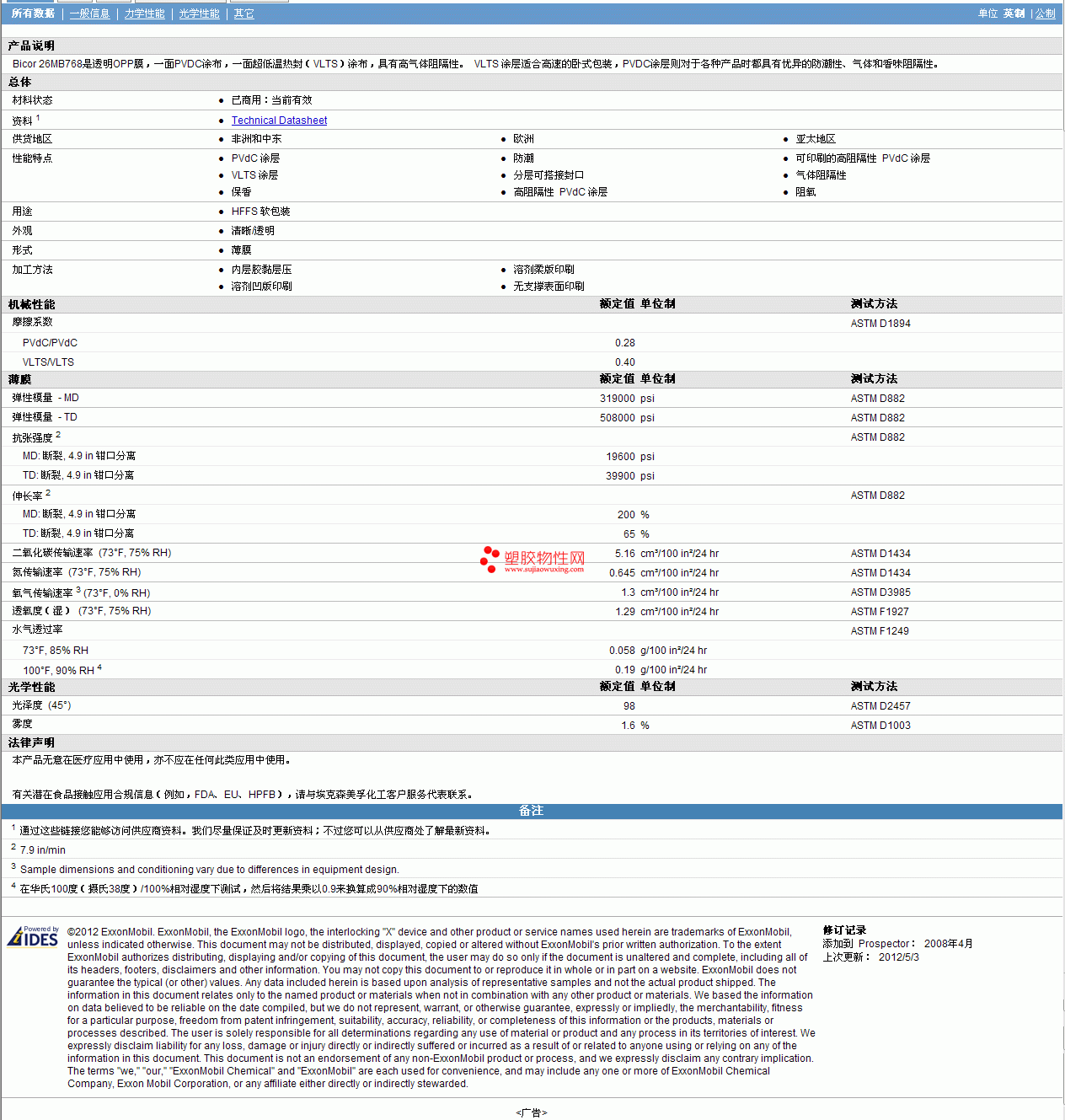Click the 修订记录 heading

click(x=844, y=930)
